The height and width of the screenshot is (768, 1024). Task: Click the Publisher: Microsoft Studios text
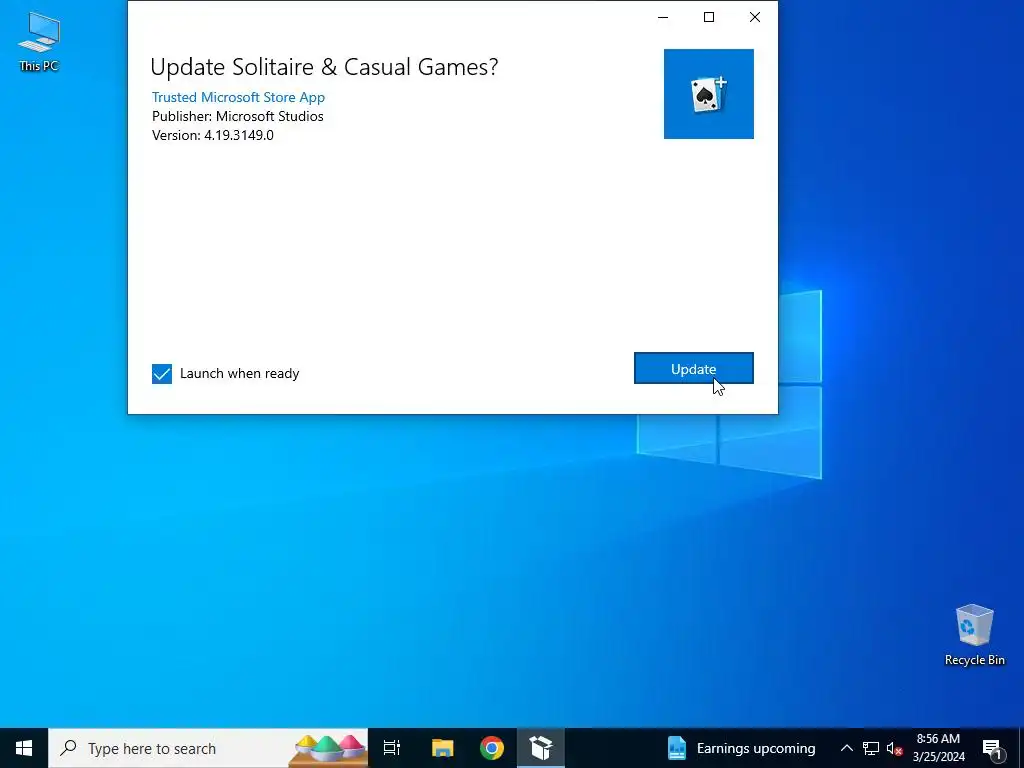coord(238,116)
